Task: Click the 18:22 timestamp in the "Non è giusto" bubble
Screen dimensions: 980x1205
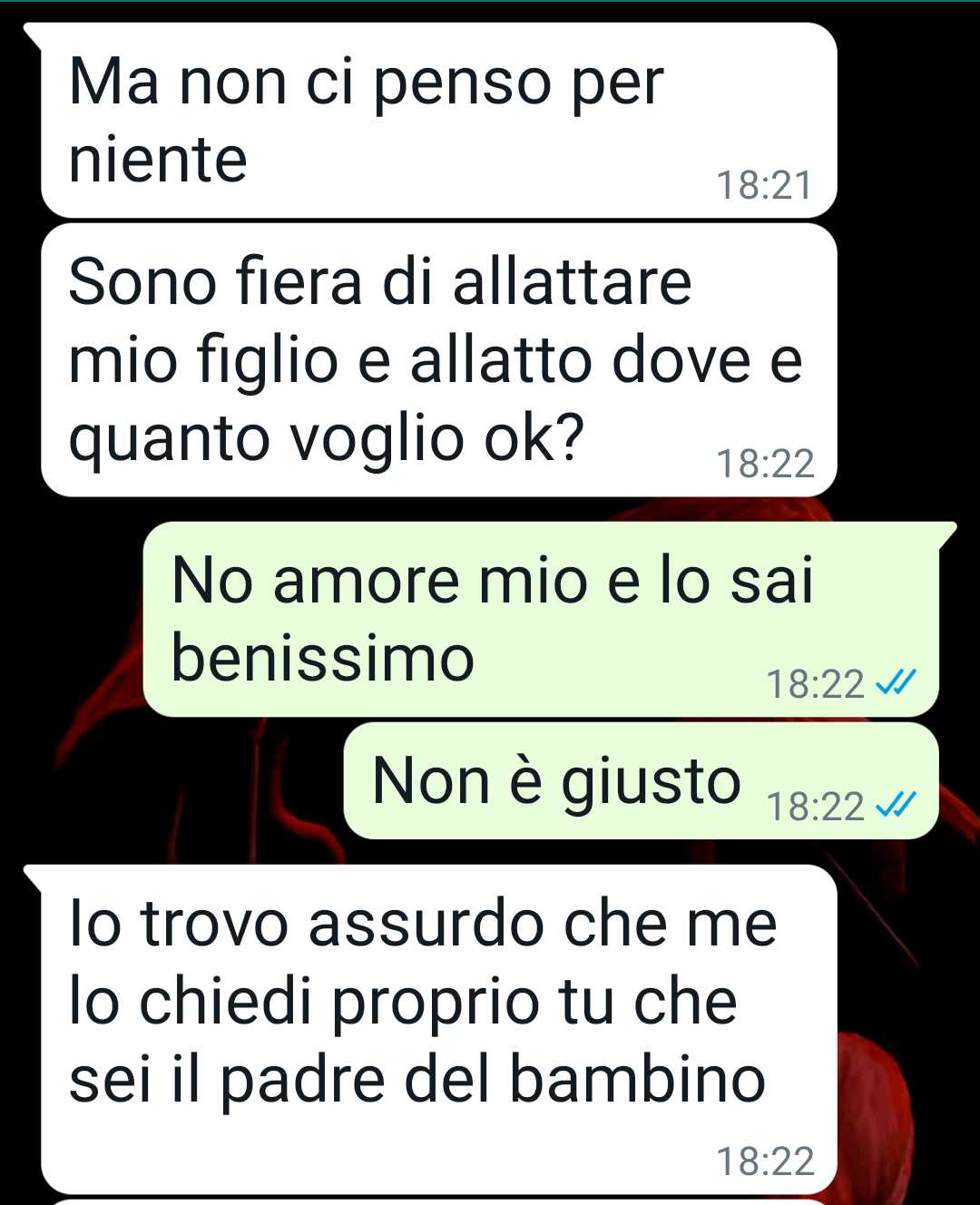Action: (815, 806)
